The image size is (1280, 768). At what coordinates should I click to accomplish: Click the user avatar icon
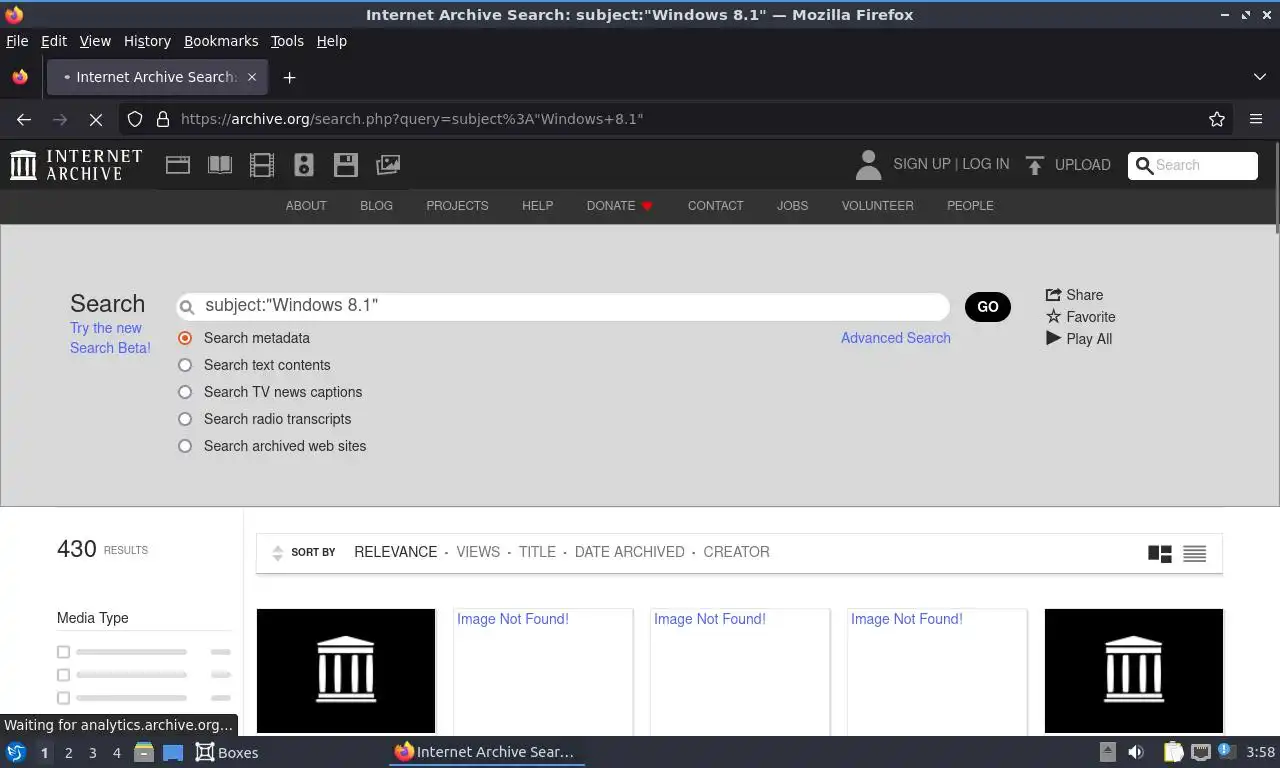pyautogui.click(x=868, y=165)
